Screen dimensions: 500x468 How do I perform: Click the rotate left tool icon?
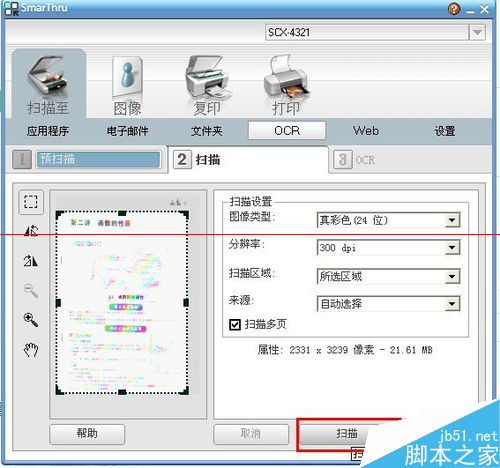pos(31,230)
